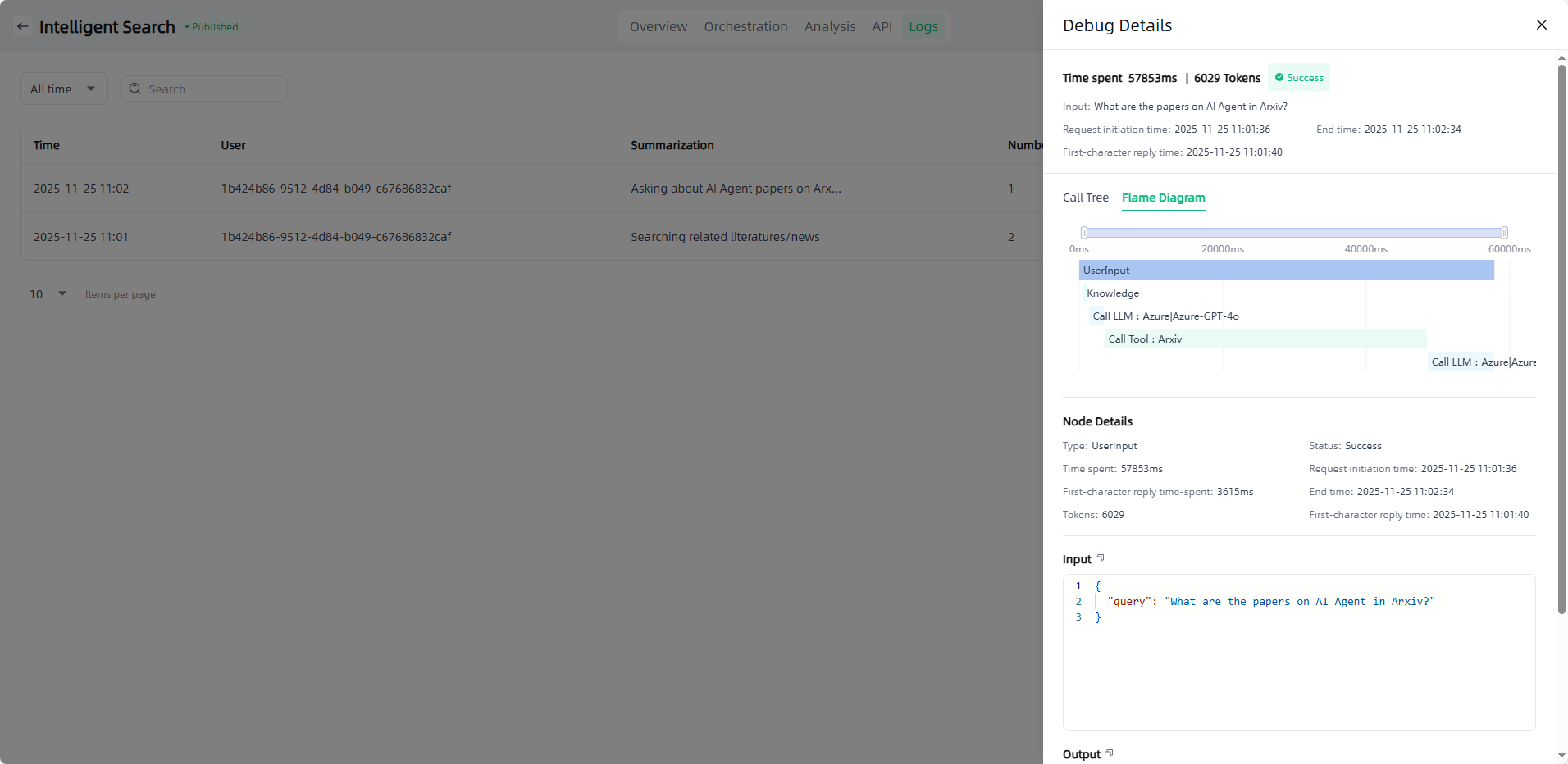This screenshot has width=1568, height=764.
Task: Click the green Success status badge
Action: (x=1298, y=78)
